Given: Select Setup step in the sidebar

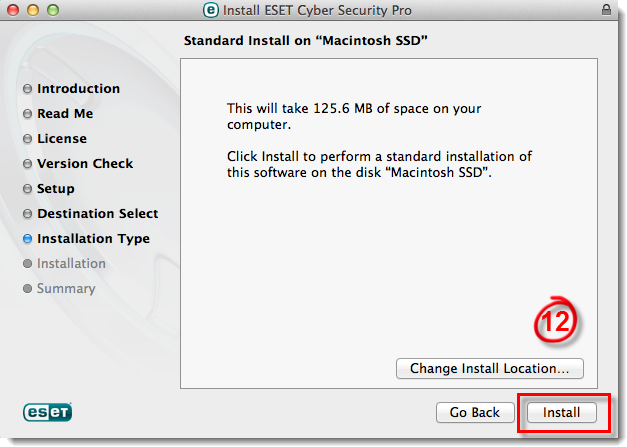Looking at the screenshot, I should tap(56, 189).
